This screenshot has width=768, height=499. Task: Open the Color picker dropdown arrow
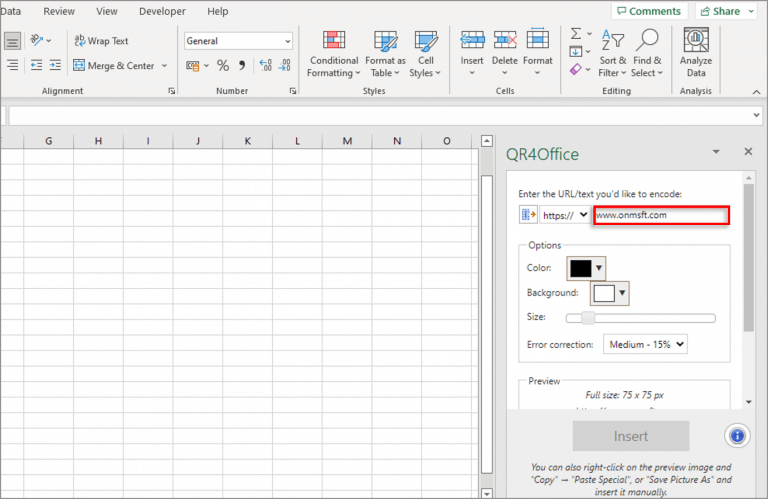[x=599, y=268]
